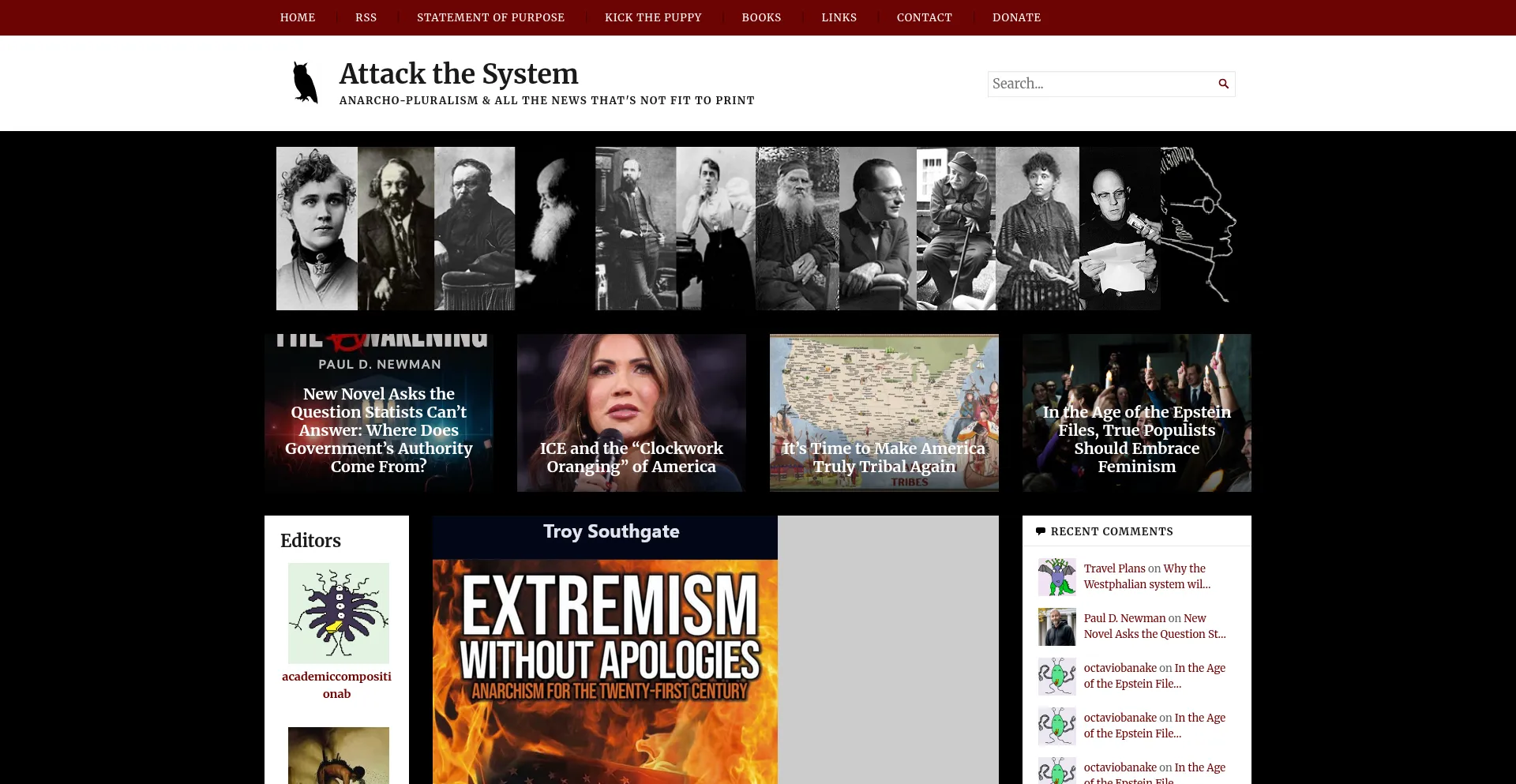
Task: Click the Attack the System site title
Action: click(x=458, y=73)
